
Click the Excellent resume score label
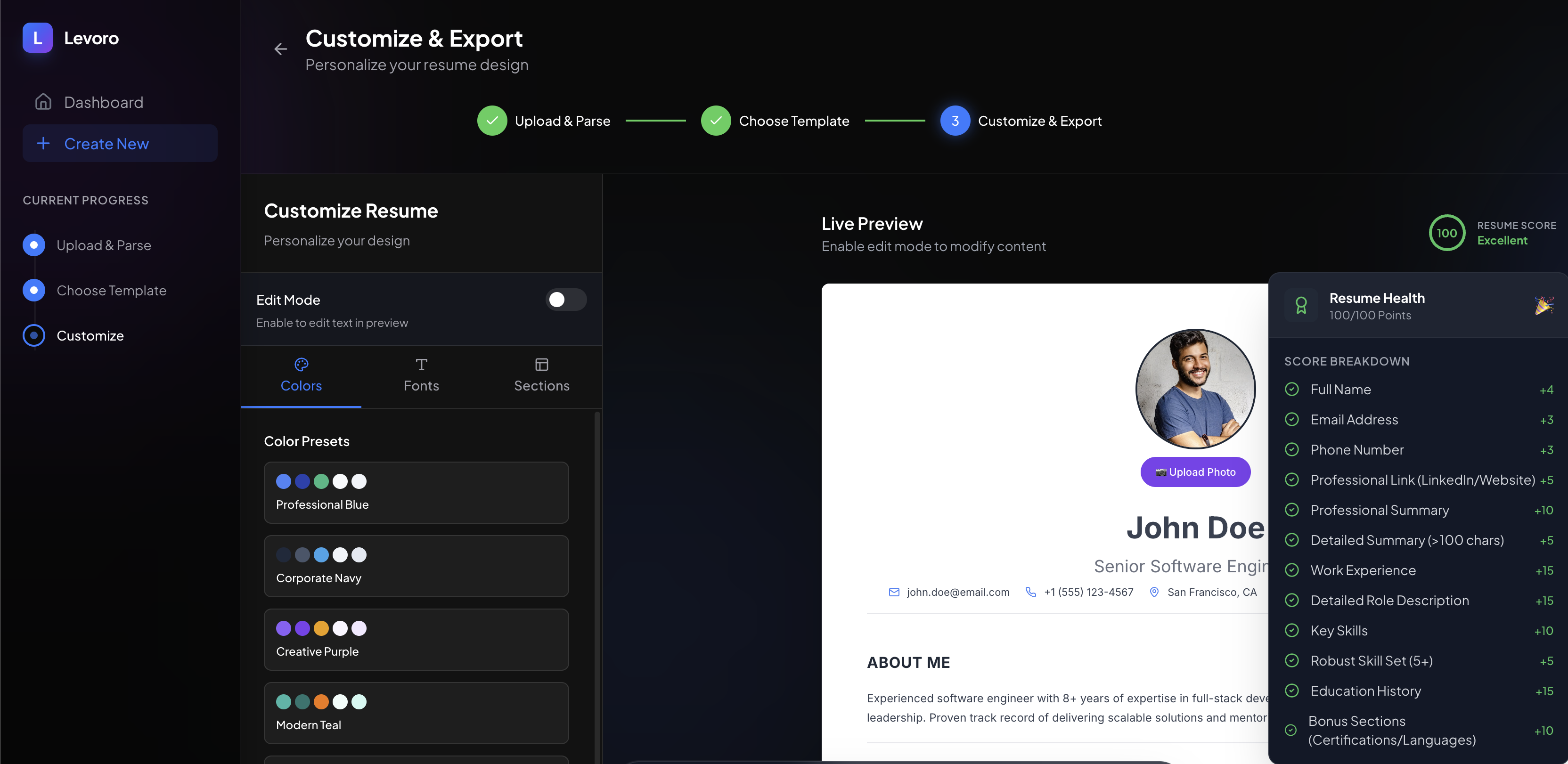click(x=1502, y=241)
